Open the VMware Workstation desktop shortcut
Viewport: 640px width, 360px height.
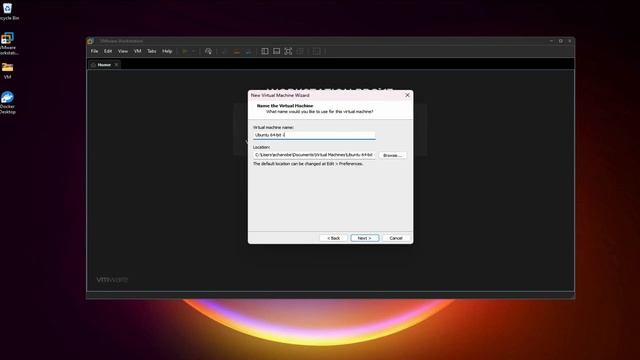pyautogui.click(x=7, y=43)
